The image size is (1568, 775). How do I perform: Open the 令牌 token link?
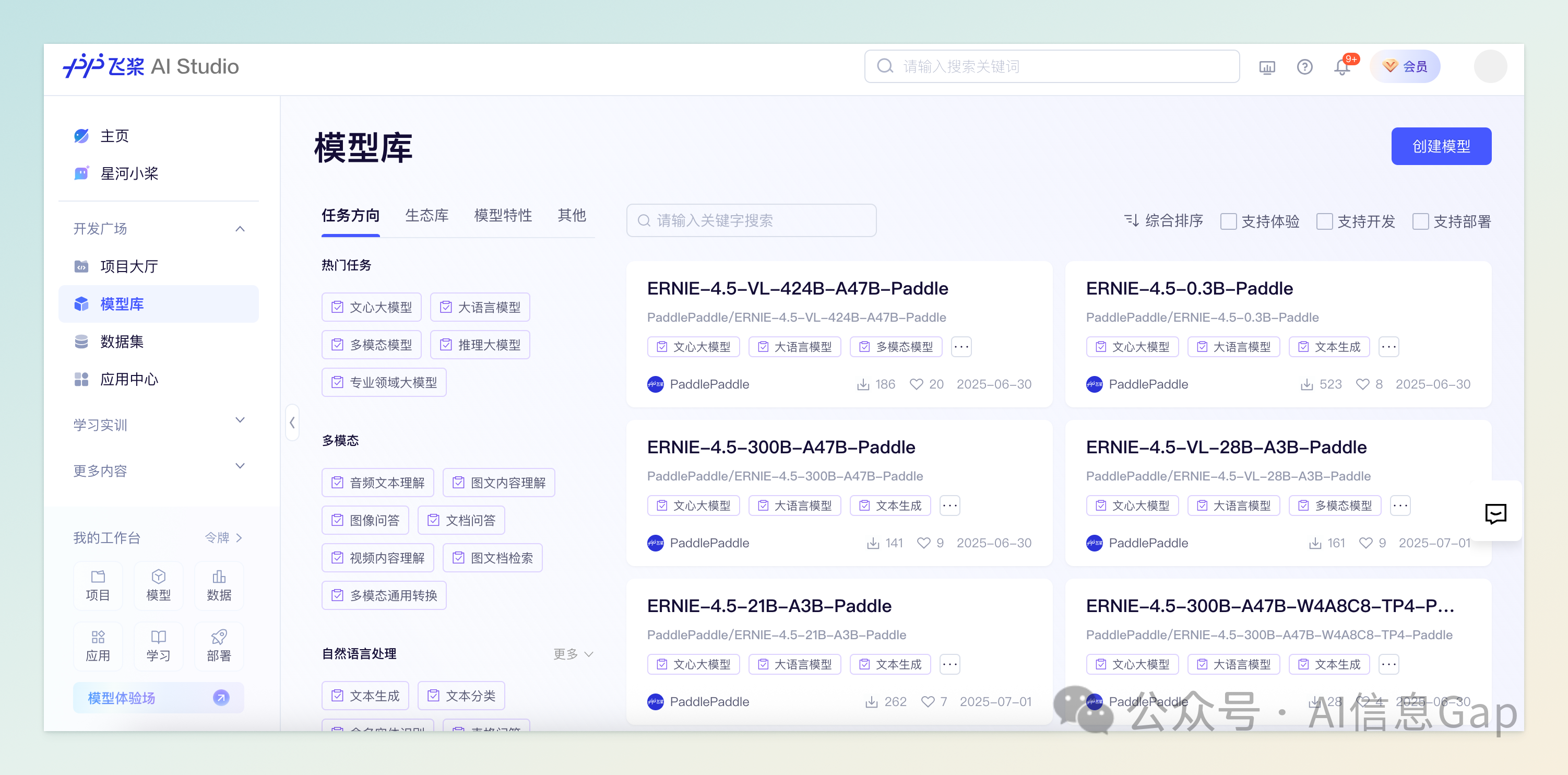[x=223, y=537]
